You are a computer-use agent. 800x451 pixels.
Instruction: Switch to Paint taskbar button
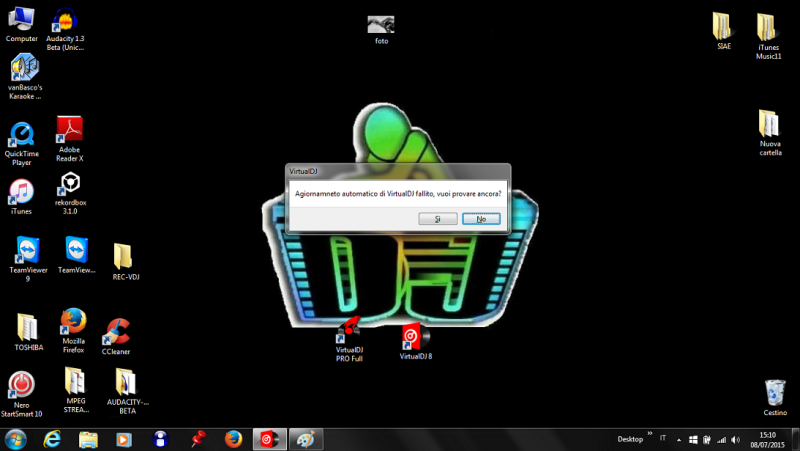(x=306, y=439)
